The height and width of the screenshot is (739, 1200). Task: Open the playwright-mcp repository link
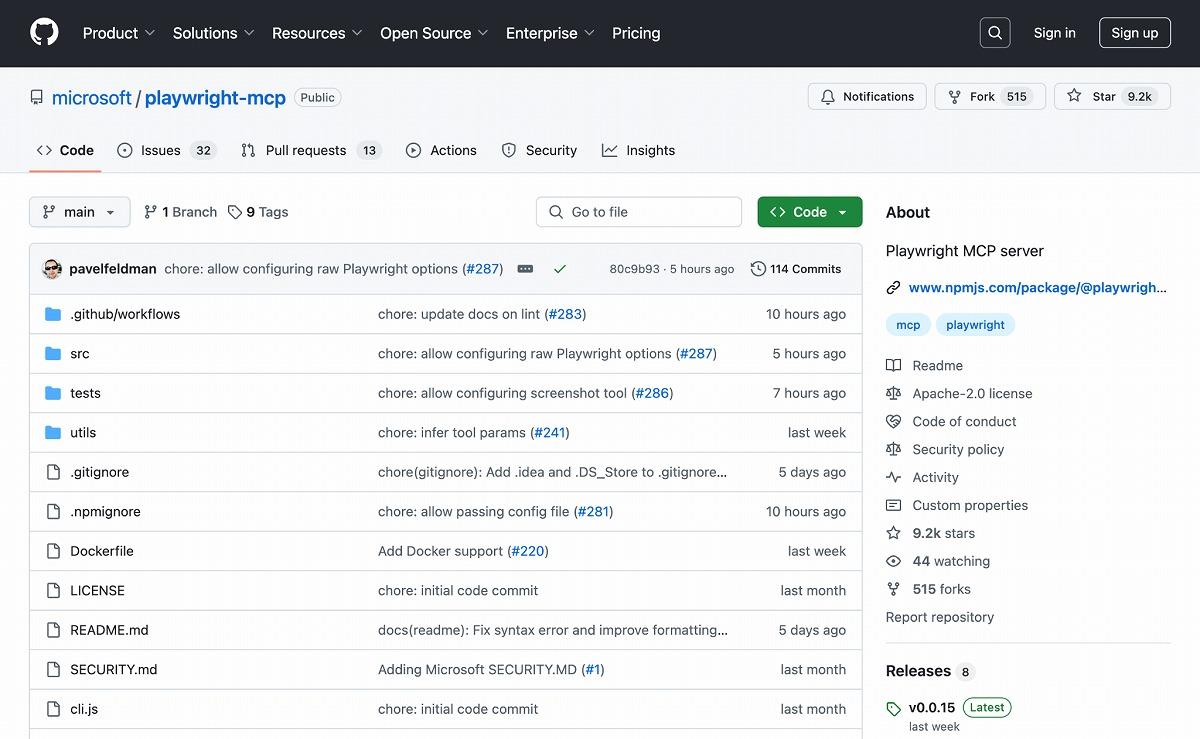point(215,98)
